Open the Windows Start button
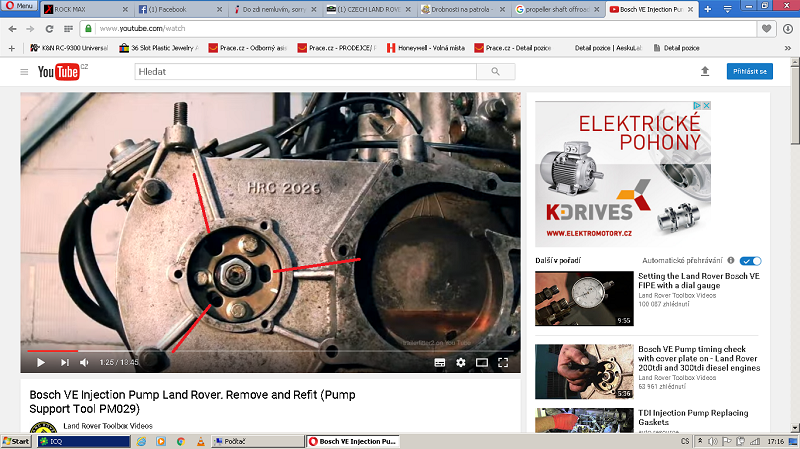 click(16, 441)
